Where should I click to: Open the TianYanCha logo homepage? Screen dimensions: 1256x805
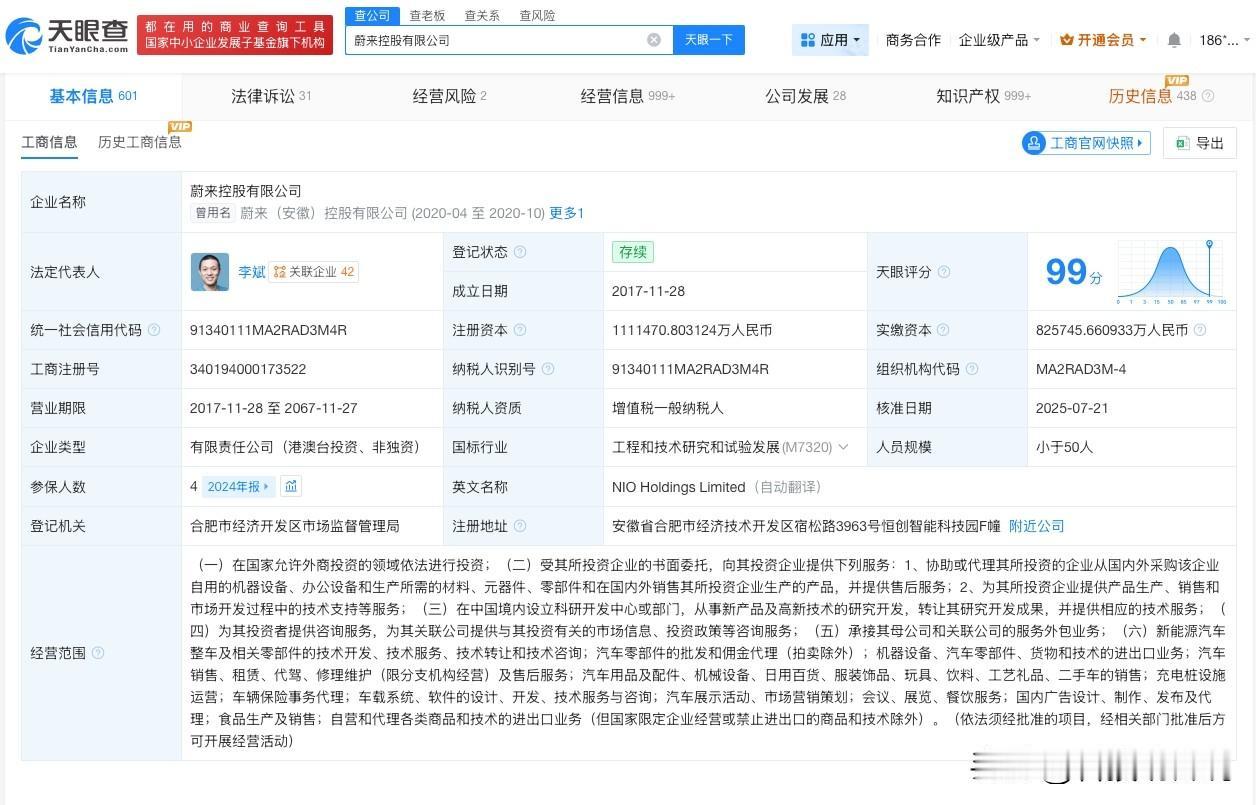pyautogui.click(x=66, y=35)
